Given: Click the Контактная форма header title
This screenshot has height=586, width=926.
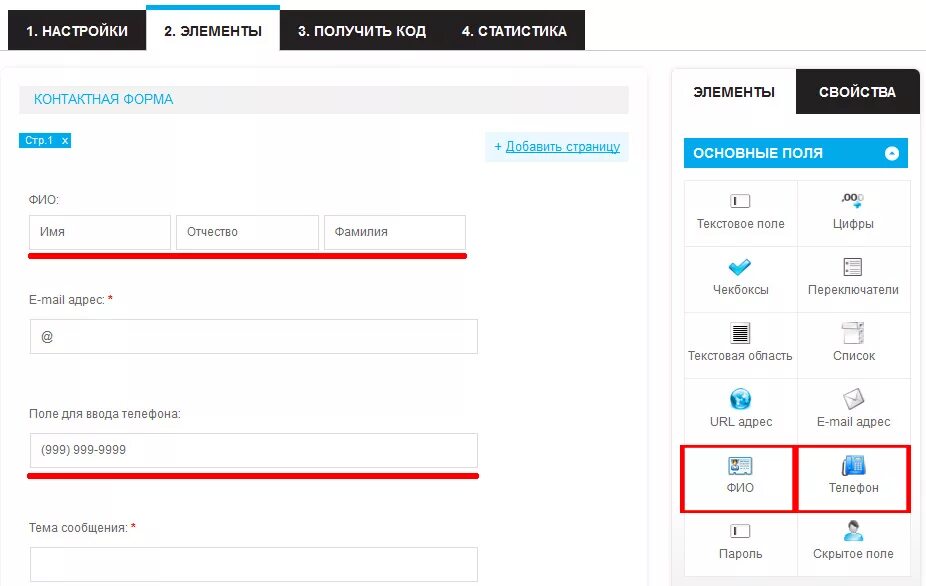Looking at the screenshot, I should point(103,99).
